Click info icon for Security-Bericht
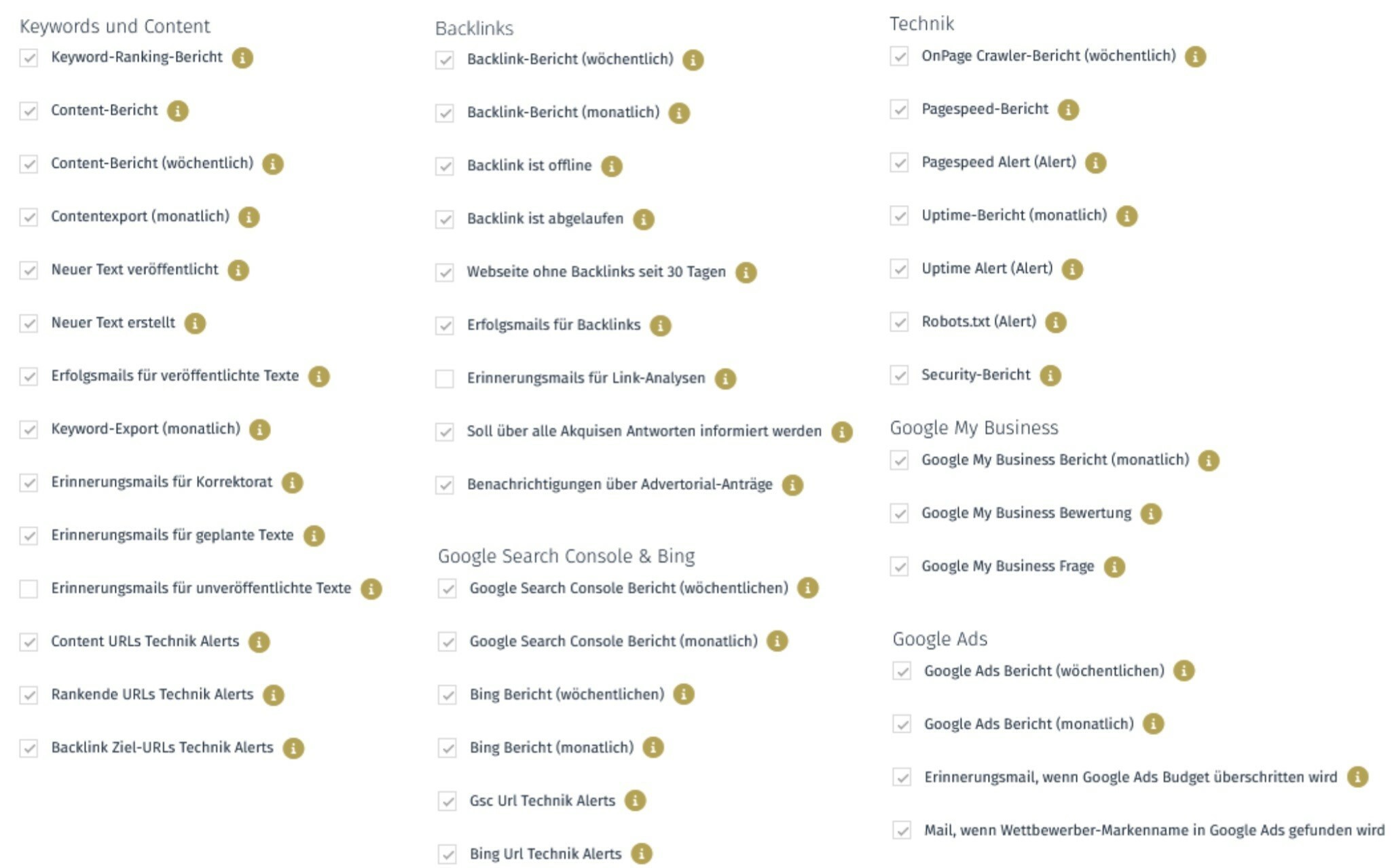Viewport: 1392px width, 868px height. (x=1050, y=375)
